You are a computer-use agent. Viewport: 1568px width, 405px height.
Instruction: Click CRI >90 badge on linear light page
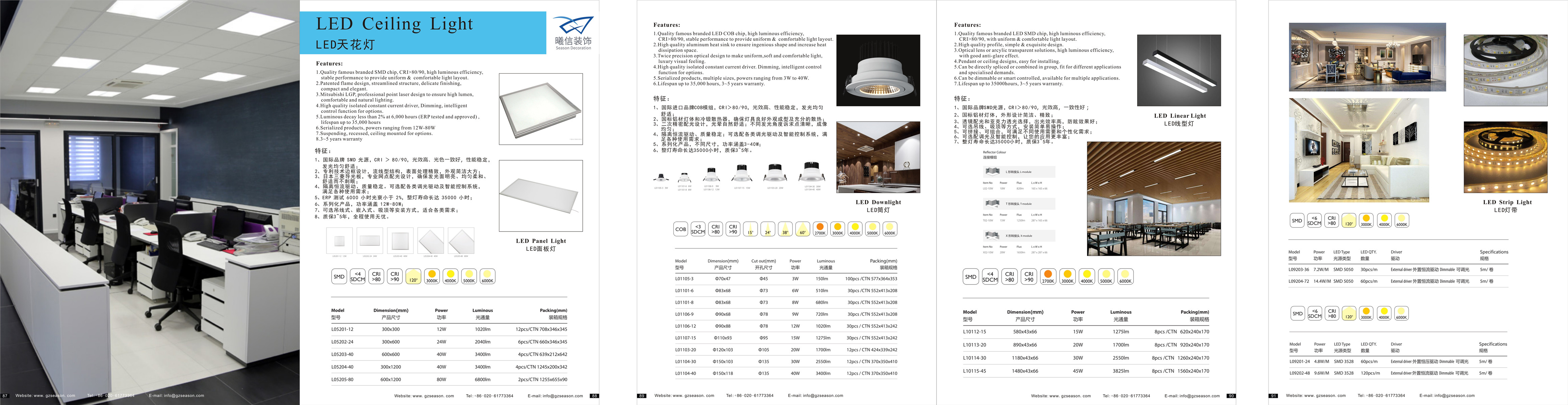(x=1029, y=277)
